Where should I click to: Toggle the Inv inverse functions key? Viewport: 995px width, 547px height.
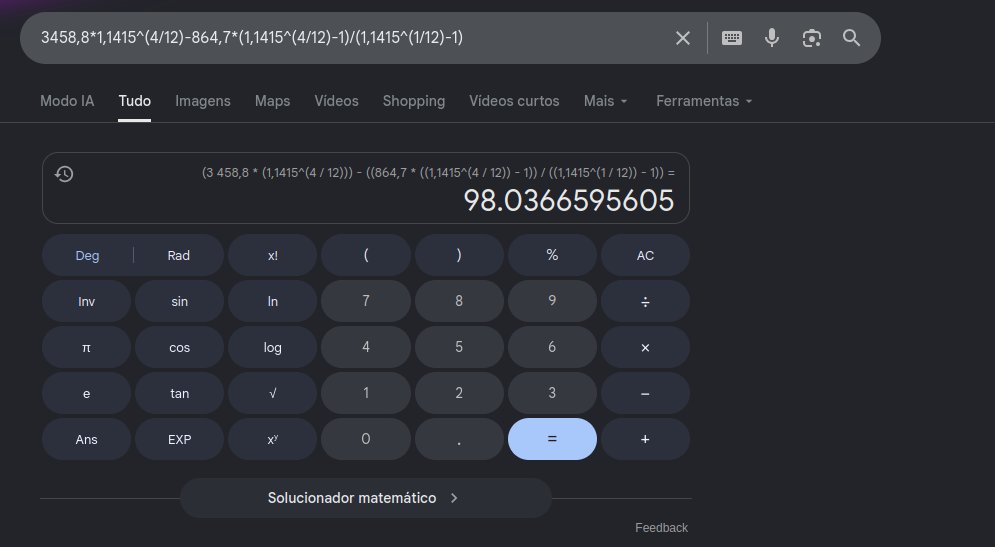86,301
